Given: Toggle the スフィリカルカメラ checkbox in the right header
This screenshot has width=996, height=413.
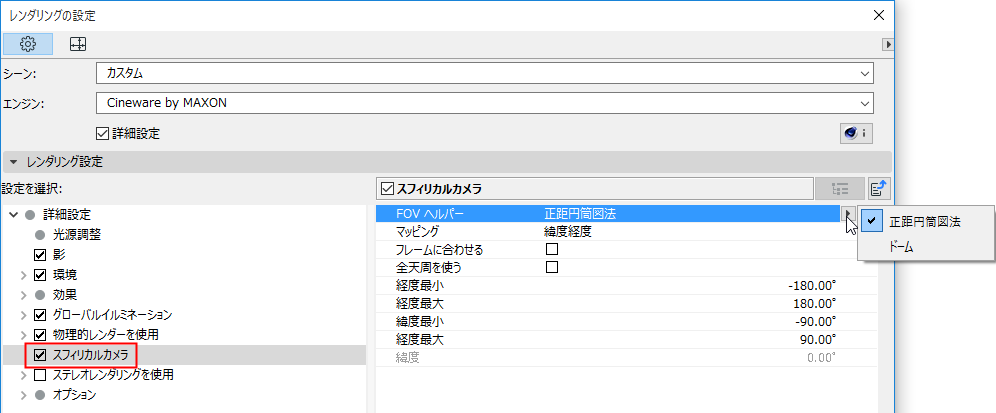Looking at the screenshot, I should point(387,189).
